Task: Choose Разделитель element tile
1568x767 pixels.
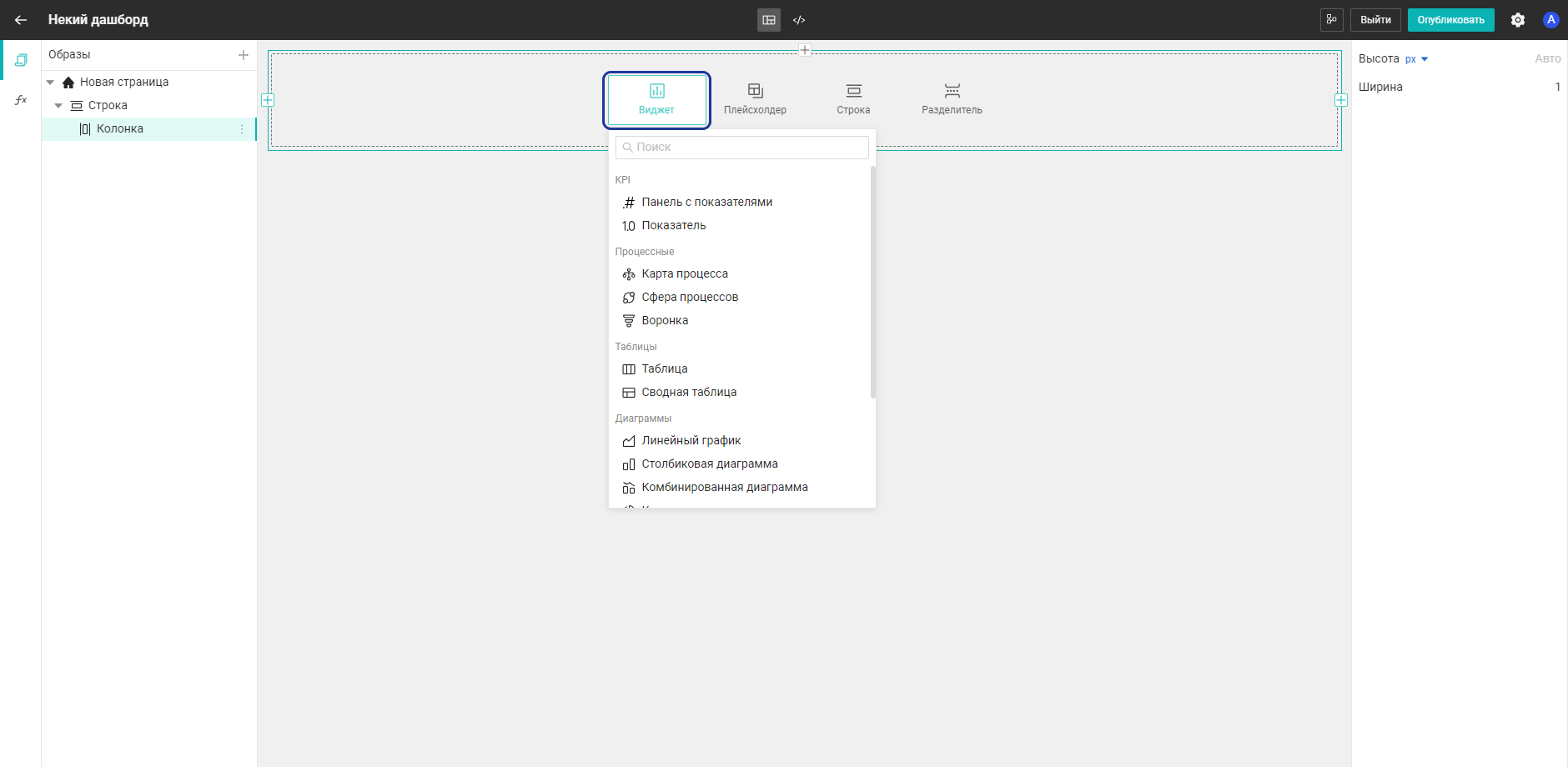Action: point(952,100)
